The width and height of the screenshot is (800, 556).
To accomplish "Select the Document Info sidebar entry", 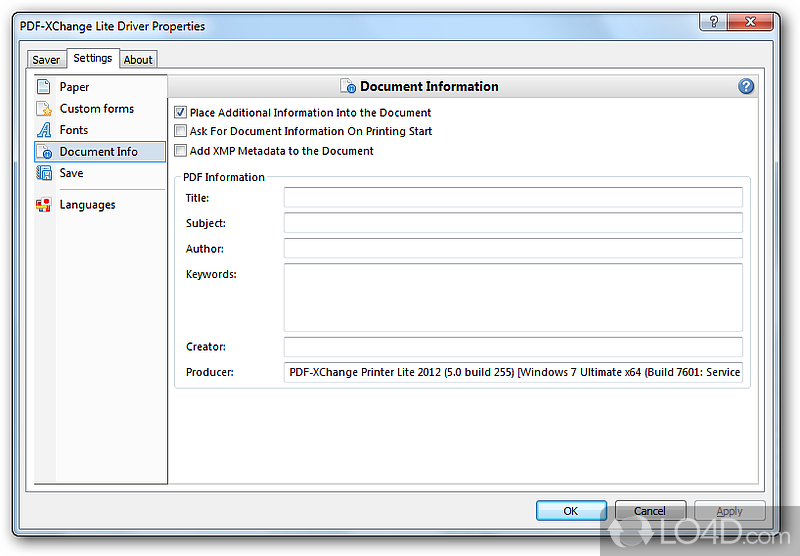I will coord(100,151).
